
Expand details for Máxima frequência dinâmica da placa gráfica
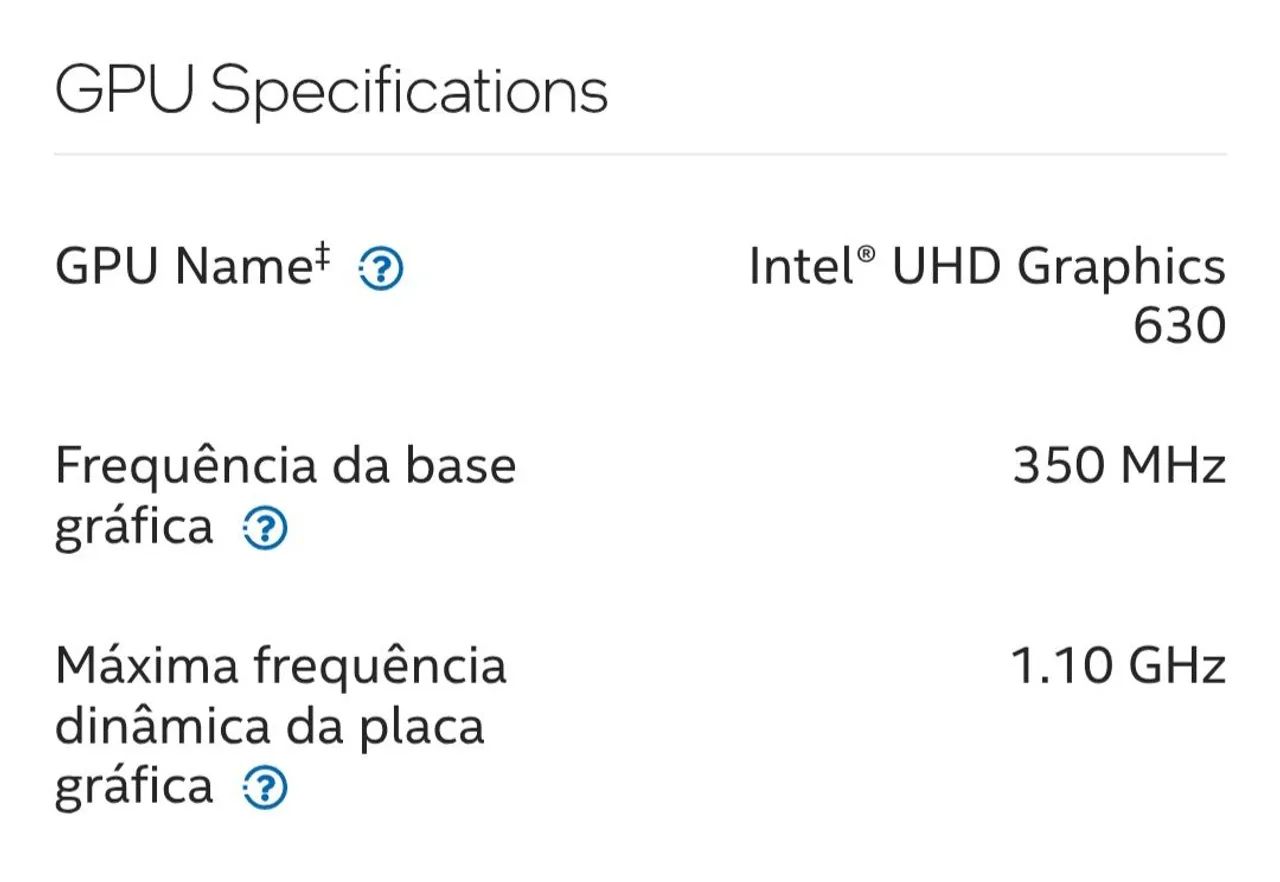[x=262, y=789]
